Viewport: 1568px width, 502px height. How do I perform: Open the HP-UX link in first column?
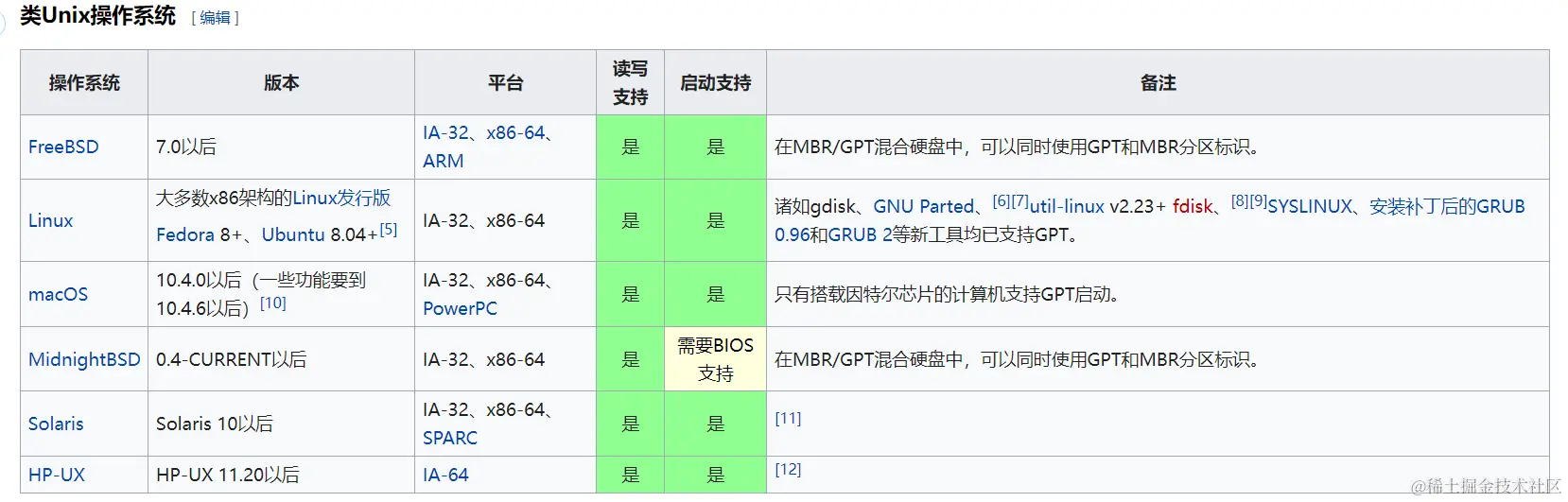[57, 475]
